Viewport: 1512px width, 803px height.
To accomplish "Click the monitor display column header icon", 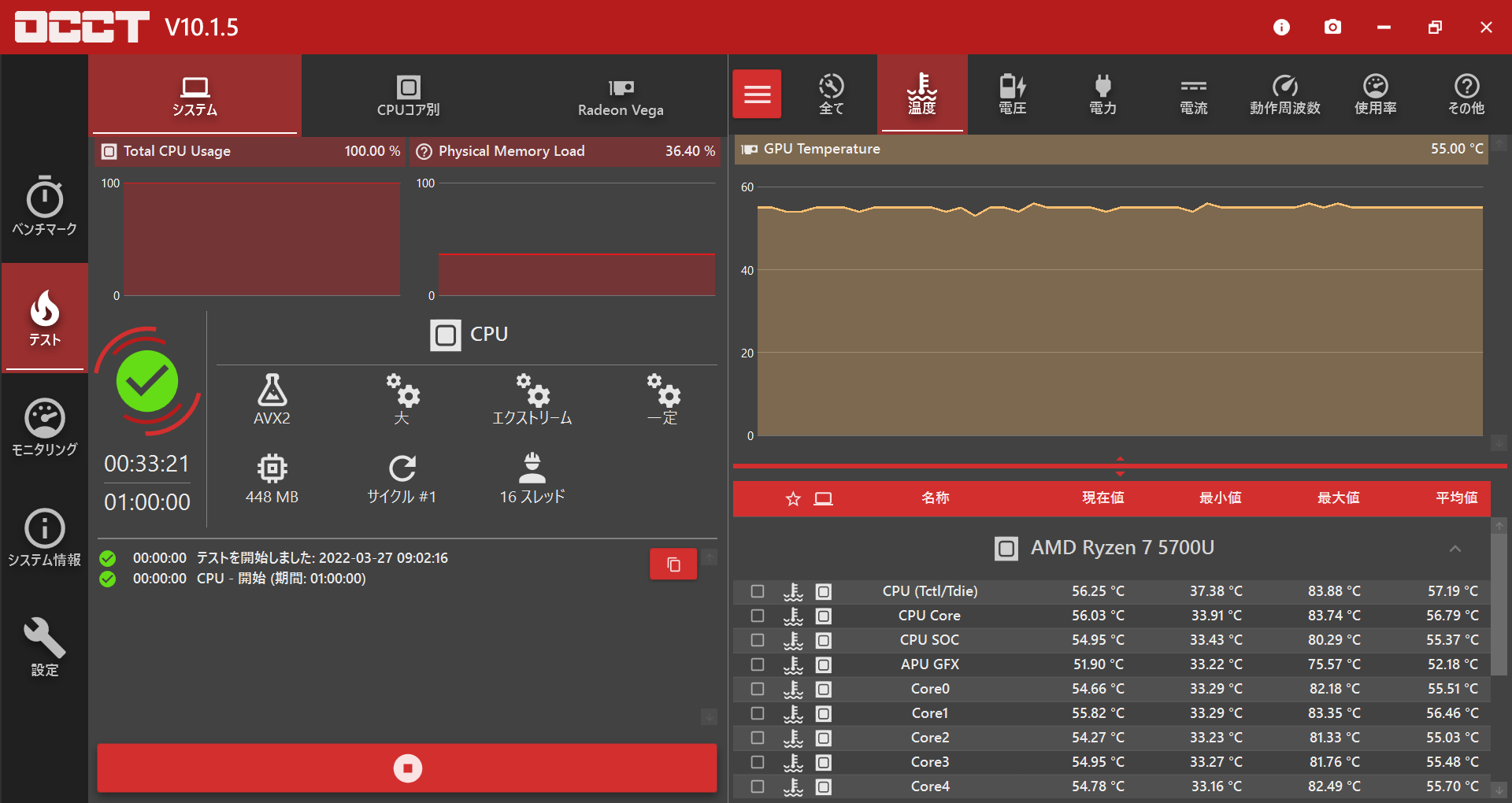I will (823, 498).
